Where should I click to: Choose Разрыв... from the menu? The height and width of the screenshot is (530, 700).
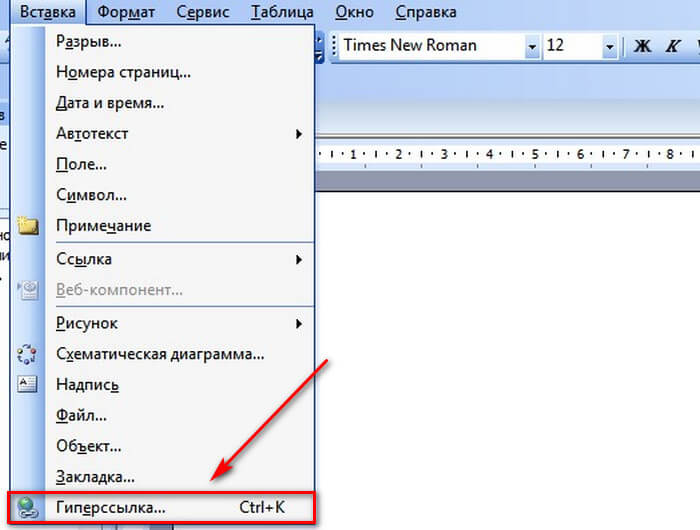162,42
